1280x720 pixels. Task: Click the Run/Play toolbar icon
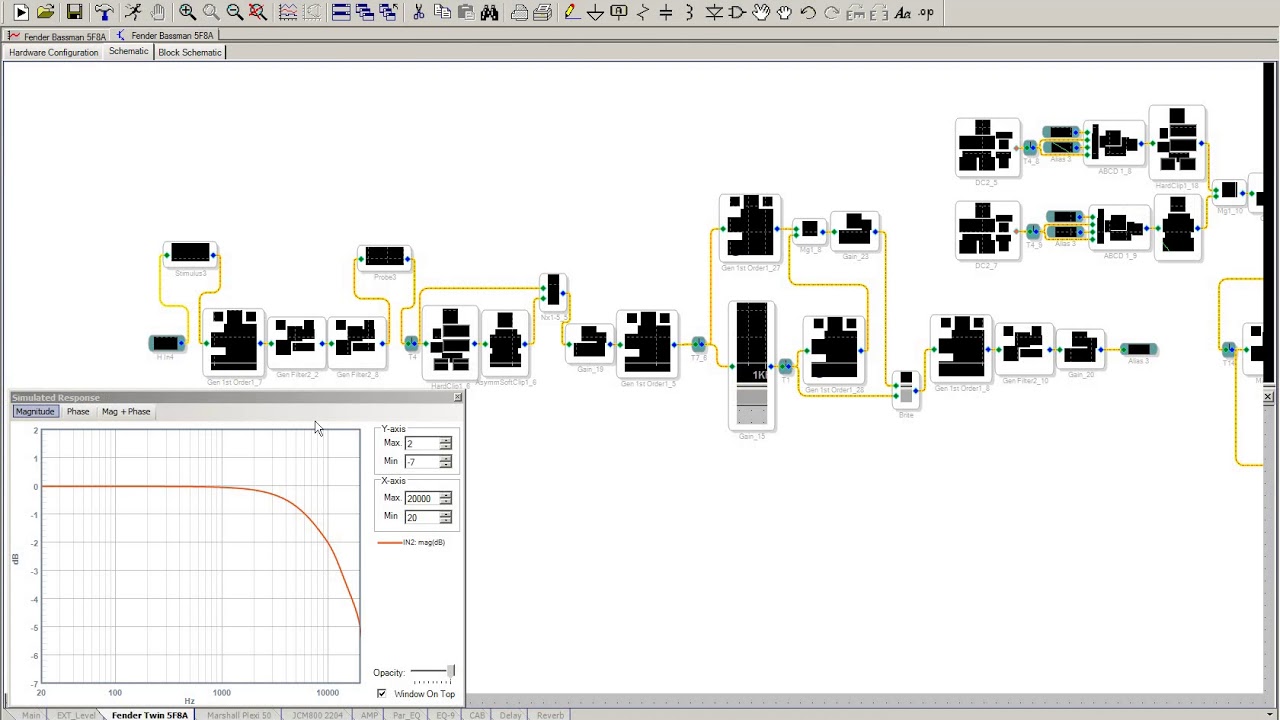click(21, 12)
